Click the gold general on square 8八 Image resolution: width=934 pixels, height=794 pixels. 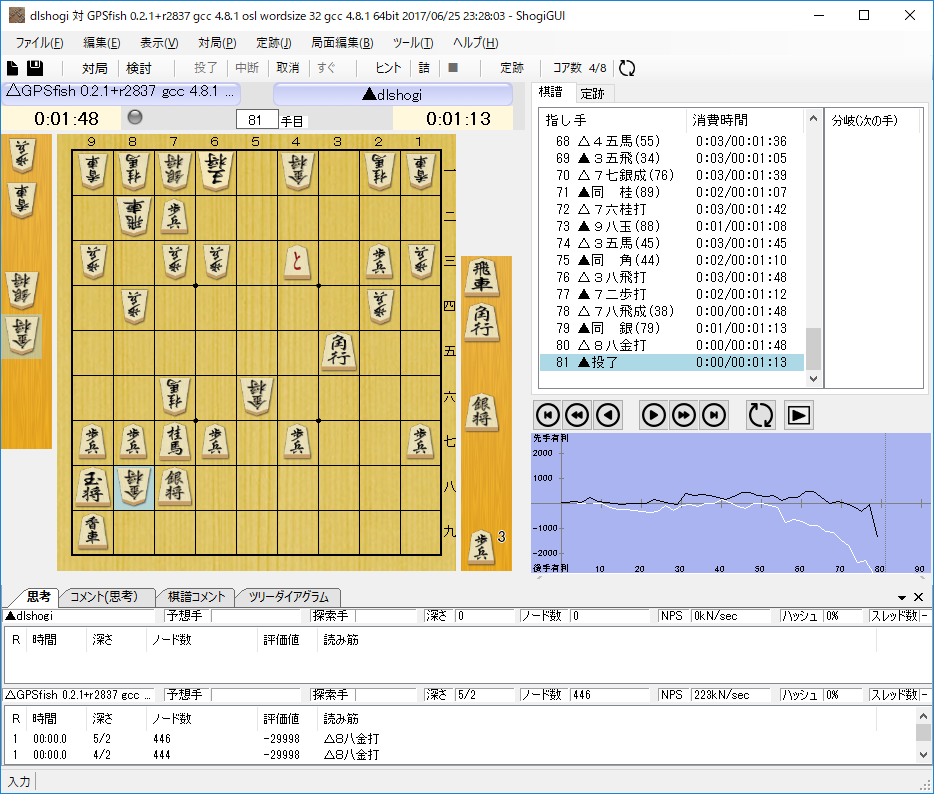coord(134,487)
